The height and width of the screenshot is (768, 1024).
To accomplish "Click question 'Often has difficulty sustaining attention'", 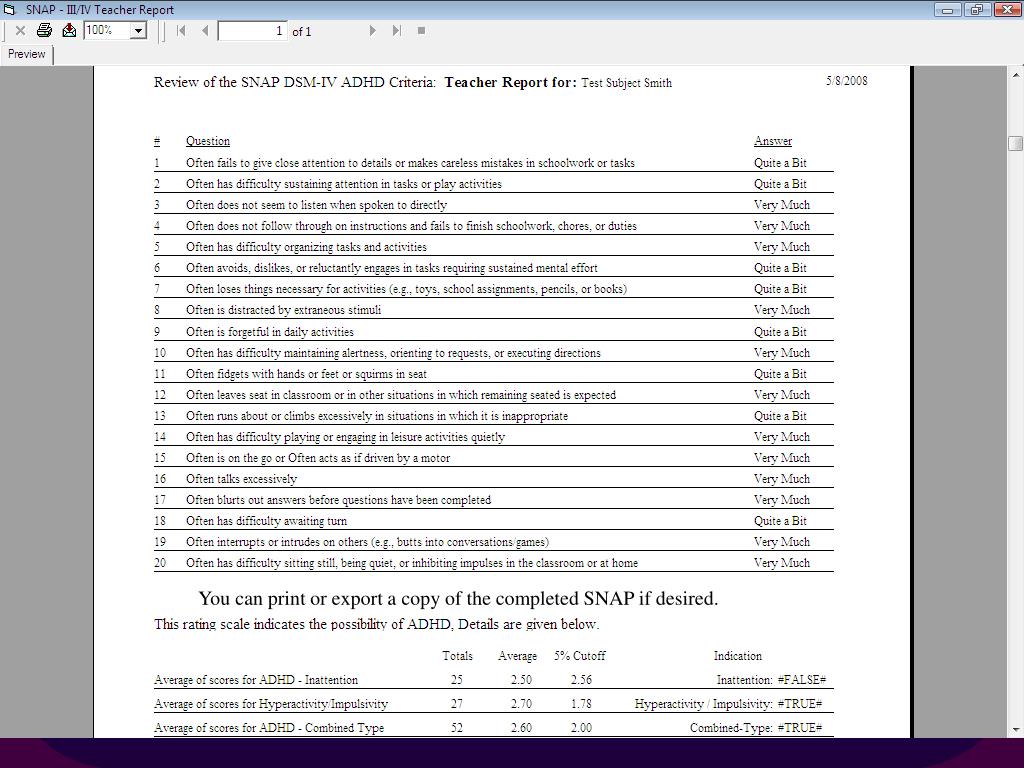I will pos(344,184).
